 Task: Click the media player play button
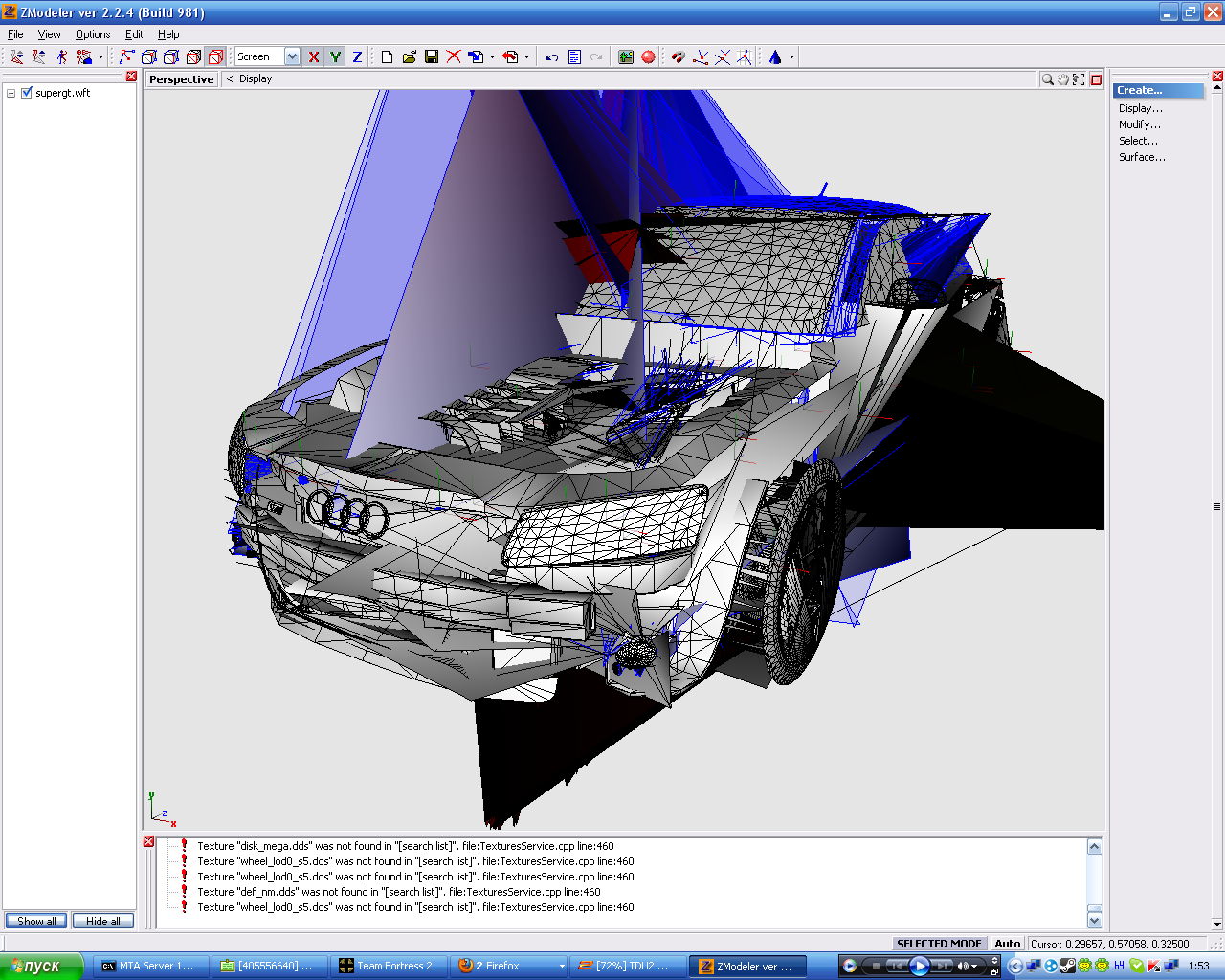(919, 966)
